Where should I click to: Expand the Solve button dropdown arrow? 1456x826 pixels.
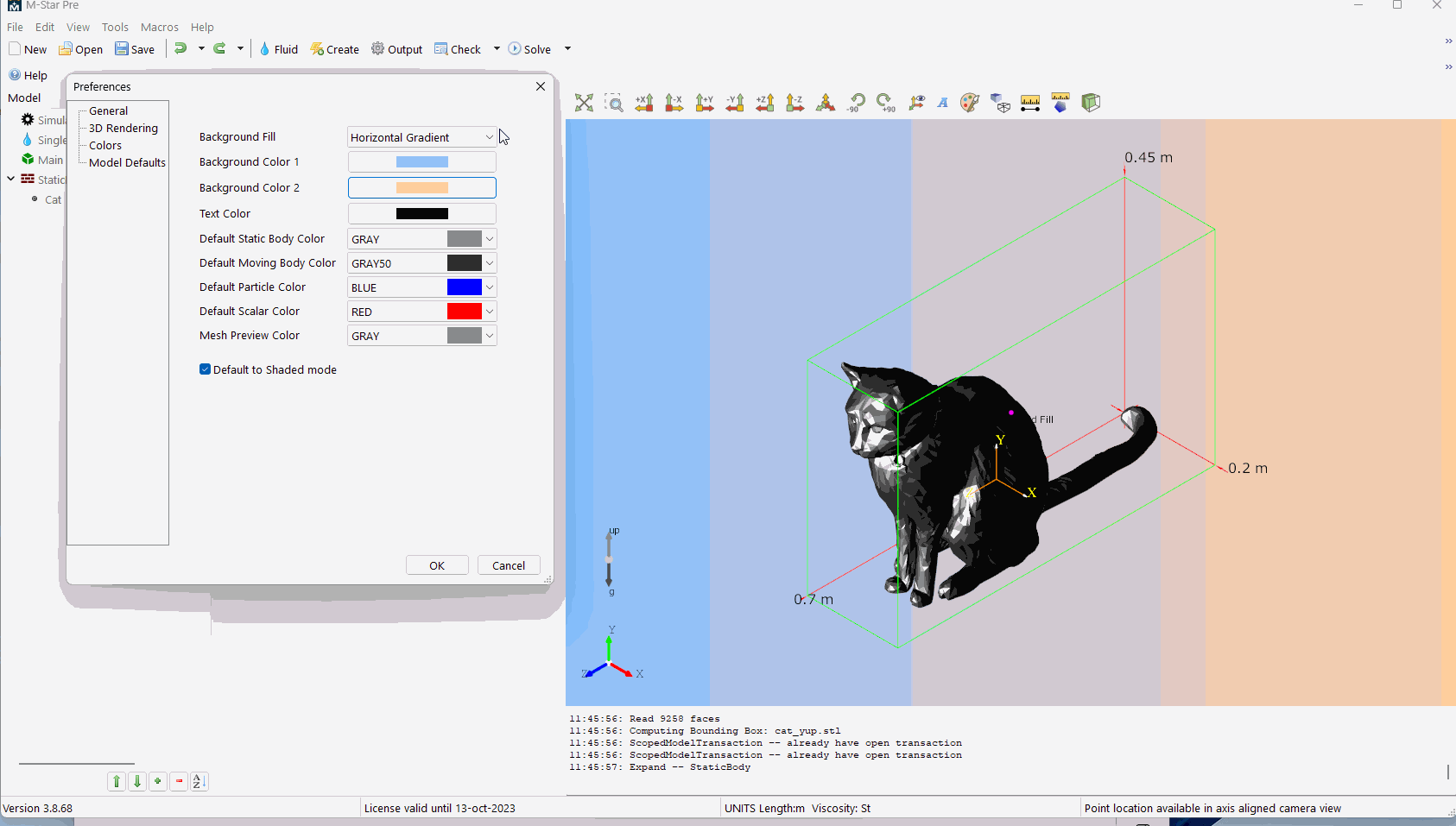(x=567, y=48)
